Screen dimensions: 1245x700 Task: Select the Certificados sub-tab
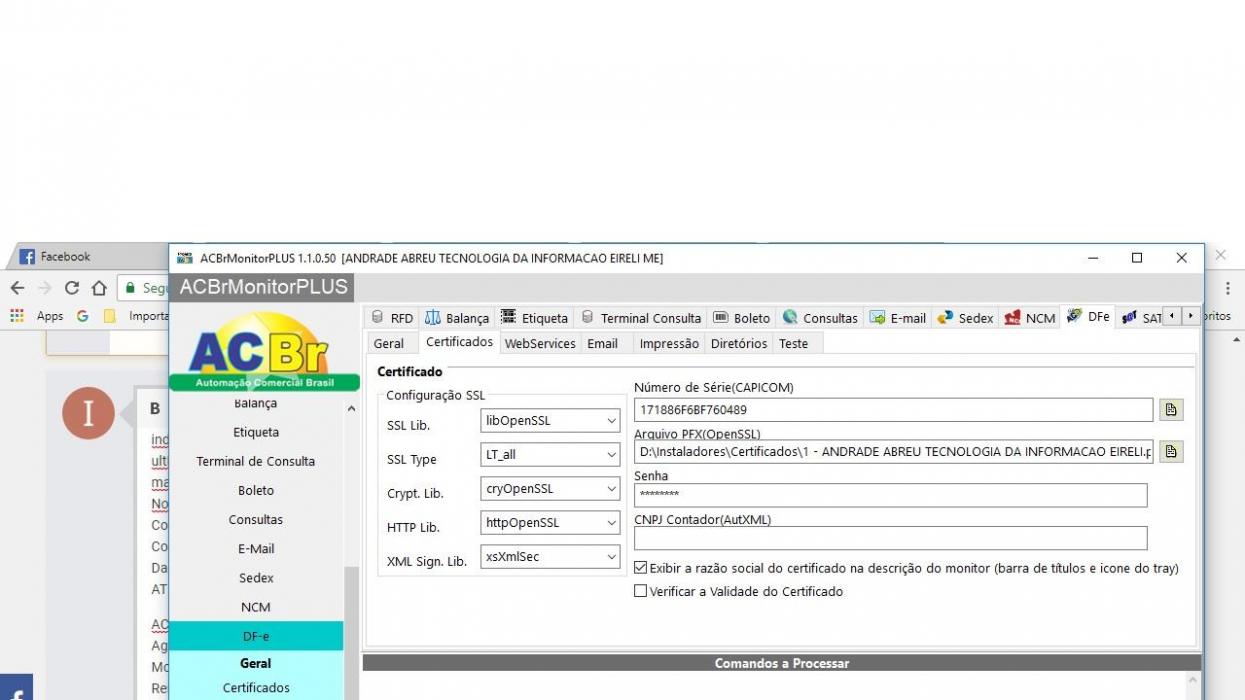[459, 342]
